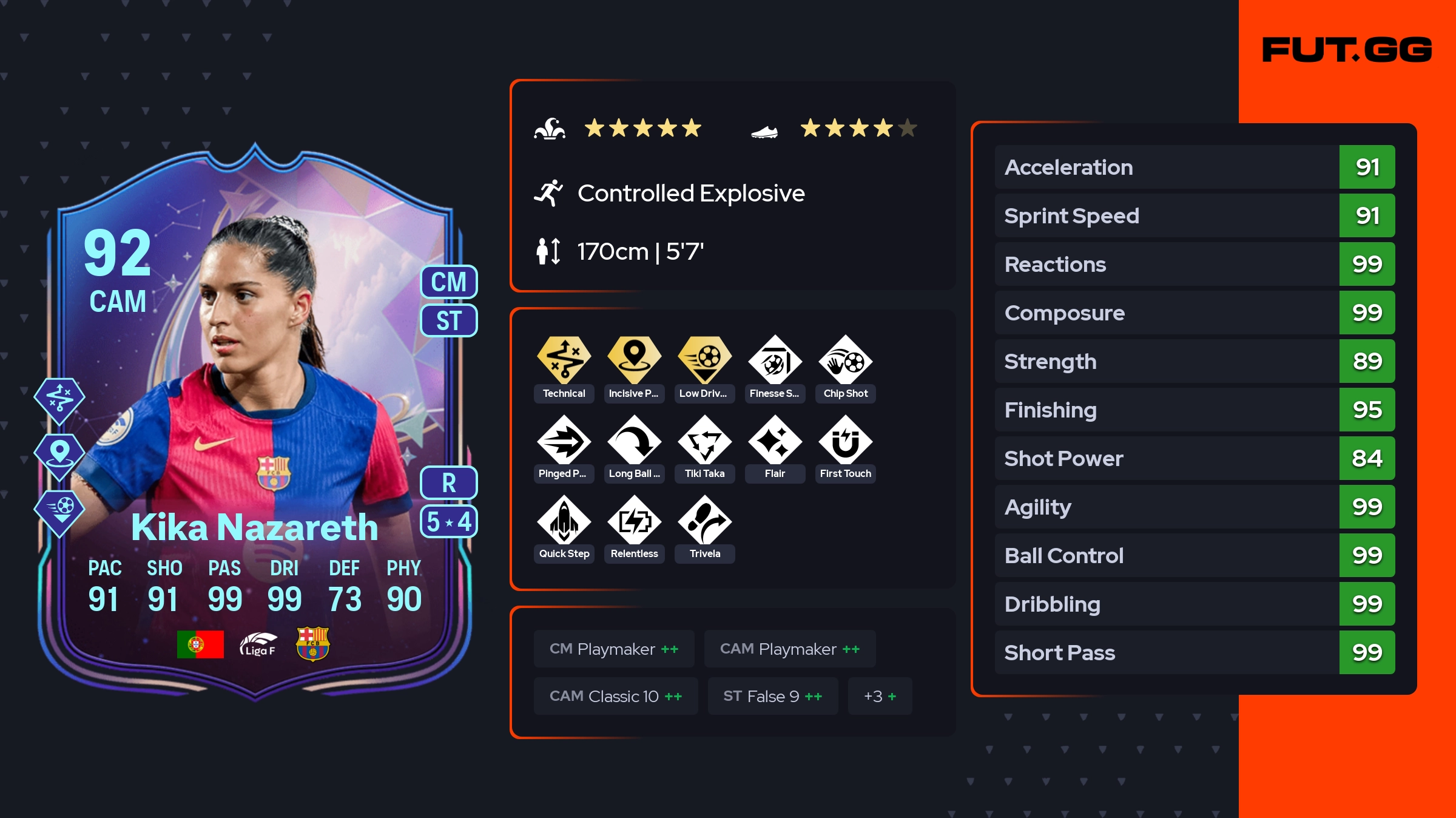The height and width of the screenshot is (818, 1456).
Task: Expand the +3 additional roles chip
Action: click(880, 696)
